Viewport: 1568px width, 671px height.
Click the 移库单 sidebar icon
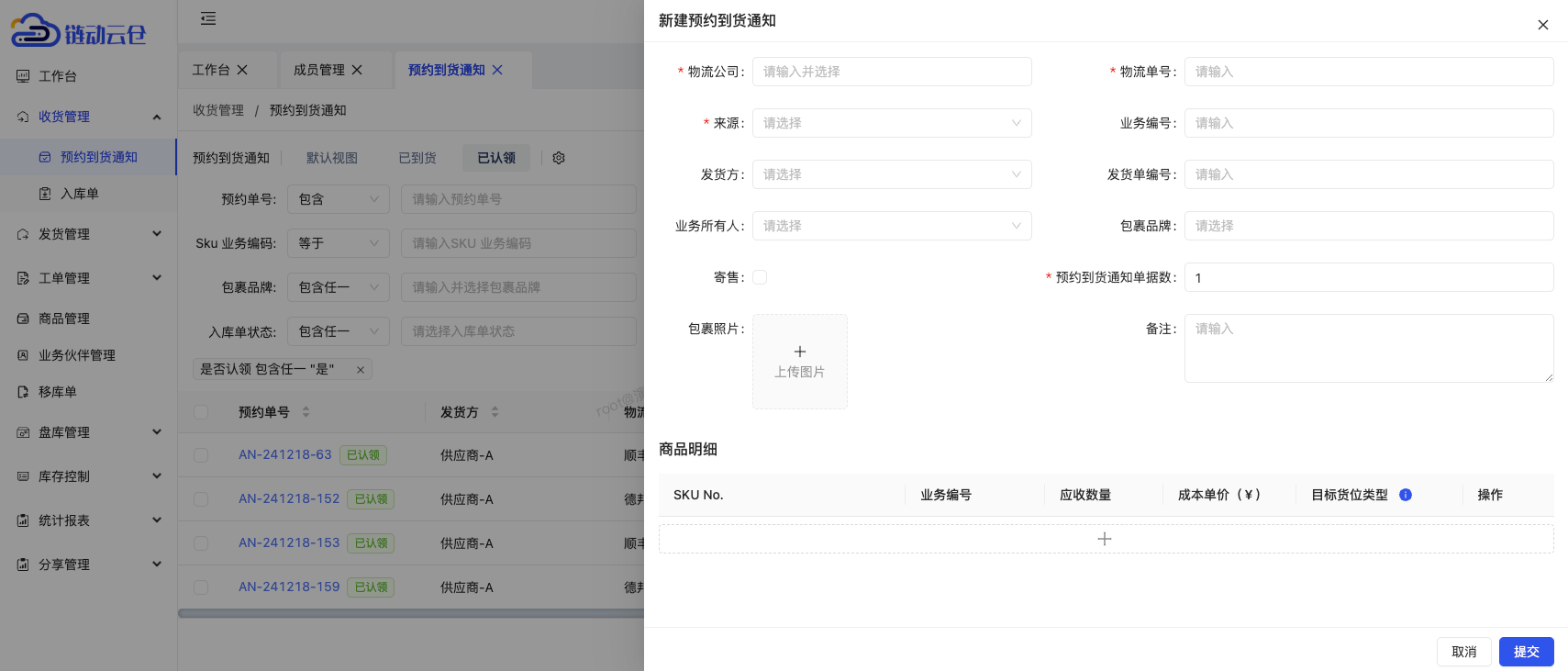click(23, 392)
